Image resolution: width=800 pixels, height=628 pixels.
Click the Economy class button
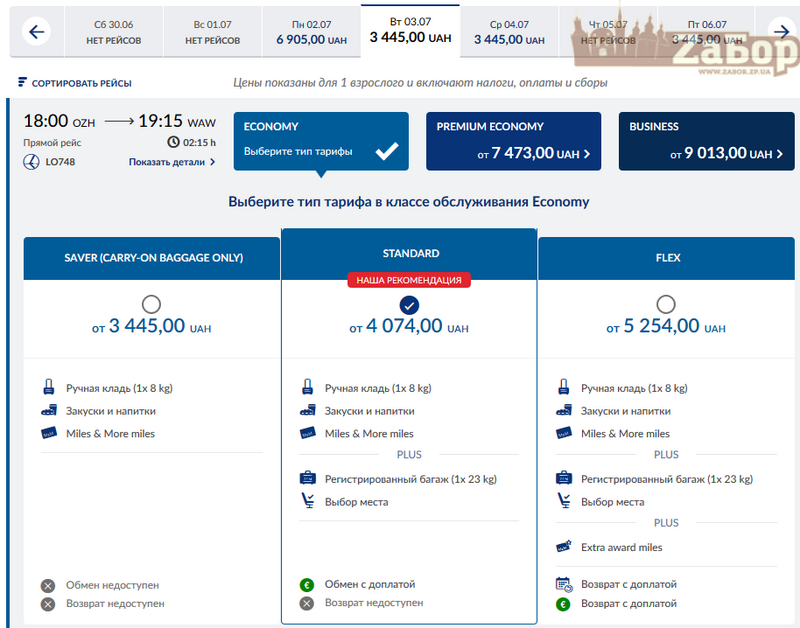pyautogui.click(x=321, y=140)
